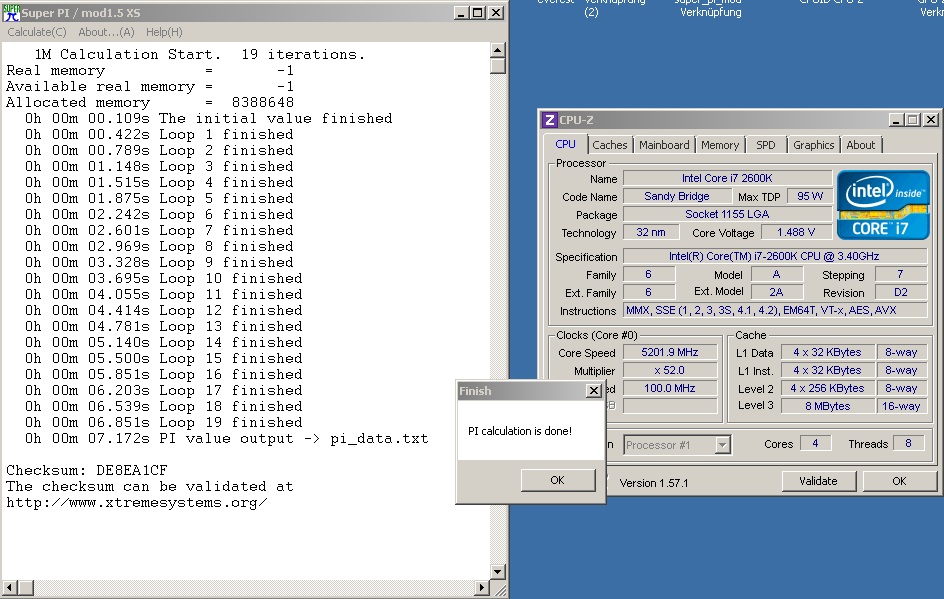Click OK in the Finish dialog
This screenshot has width=944, height=599.
click(557, 480)
